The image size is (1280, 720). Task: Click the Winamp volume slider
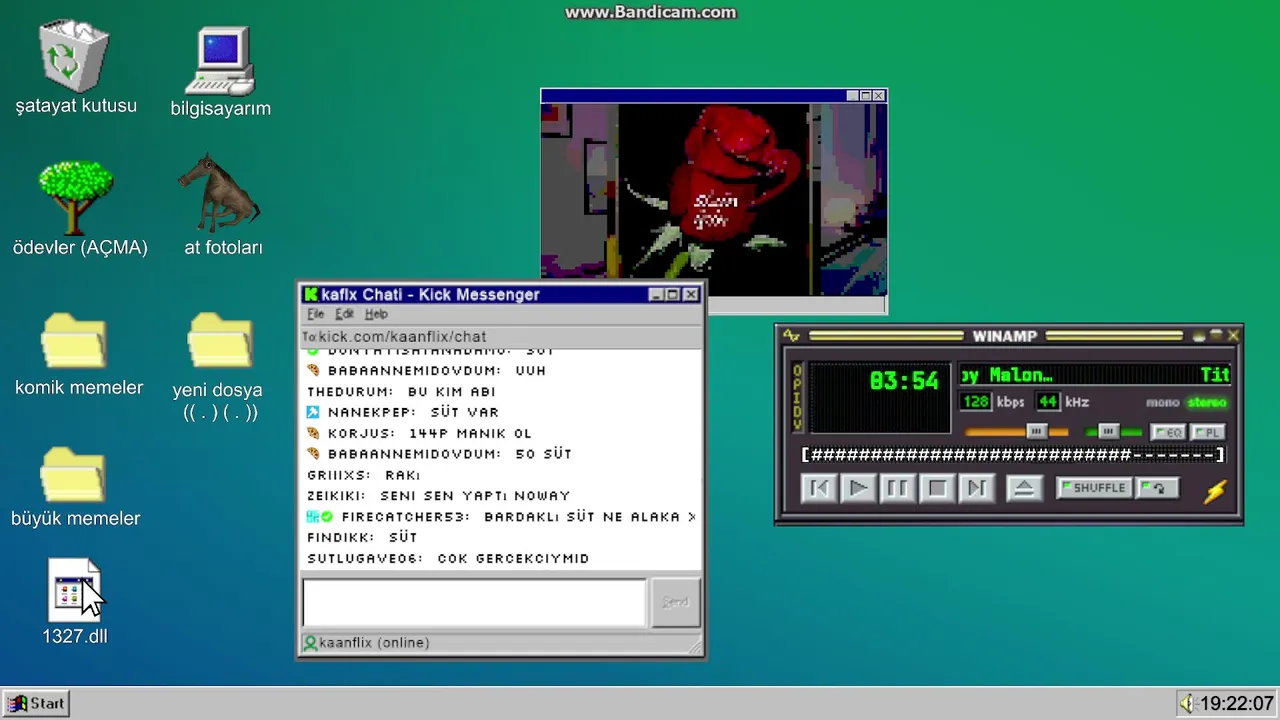[x=1017, y=431]
